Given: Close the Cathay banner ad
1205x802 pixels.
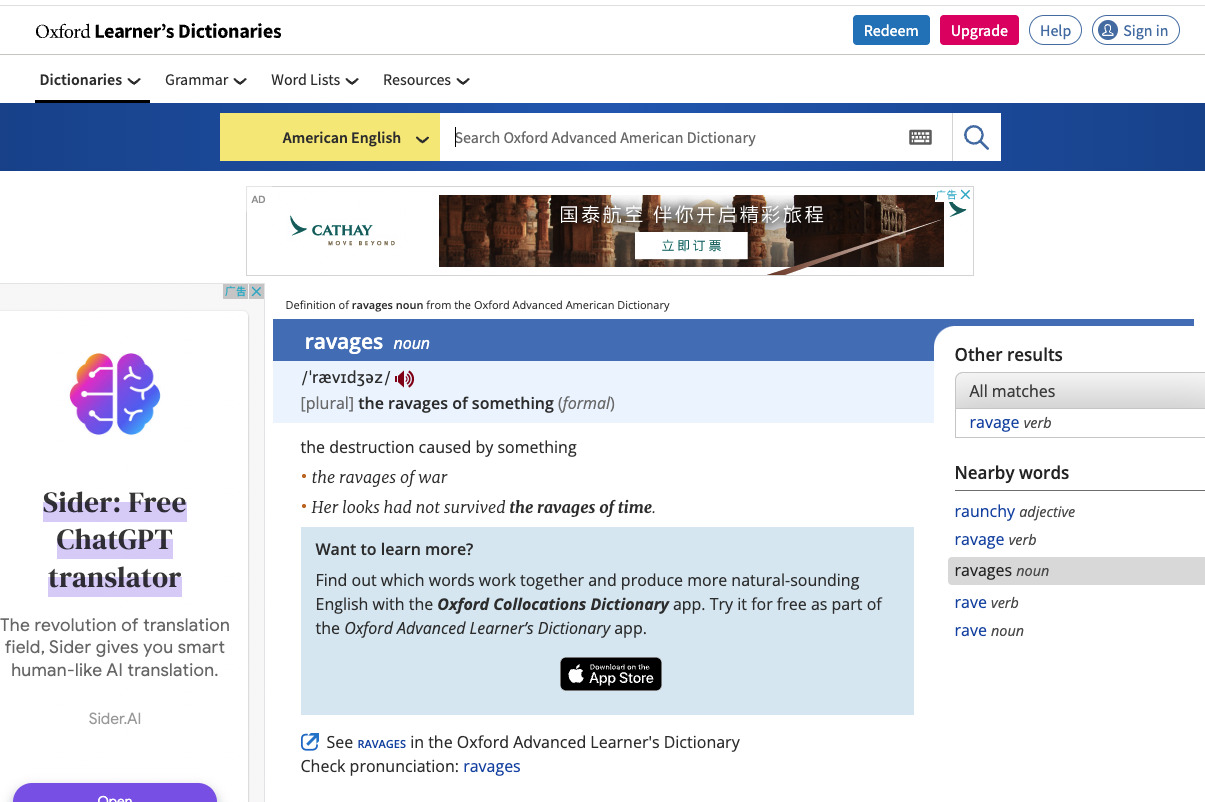Looking at the screenshot, I should click(965, 194).
